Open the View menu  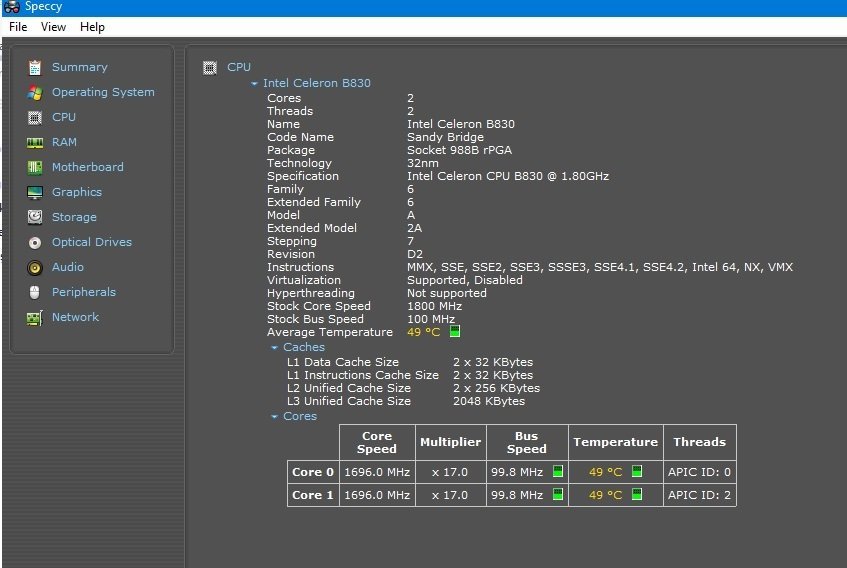click(53, 27)
